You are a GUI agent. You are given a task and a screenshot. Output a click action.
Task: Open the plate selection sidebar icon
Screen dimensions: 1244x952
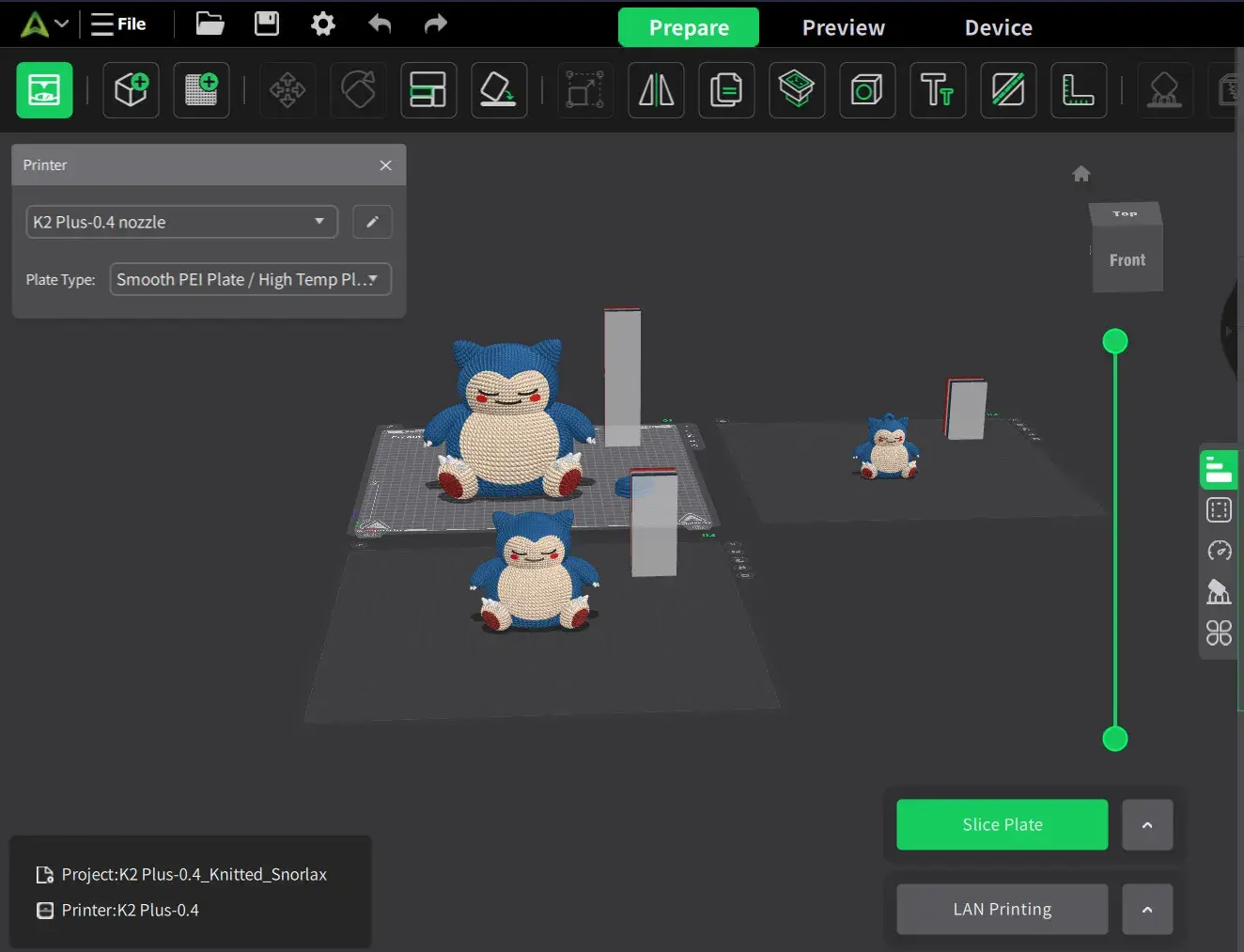point(1219,510)
